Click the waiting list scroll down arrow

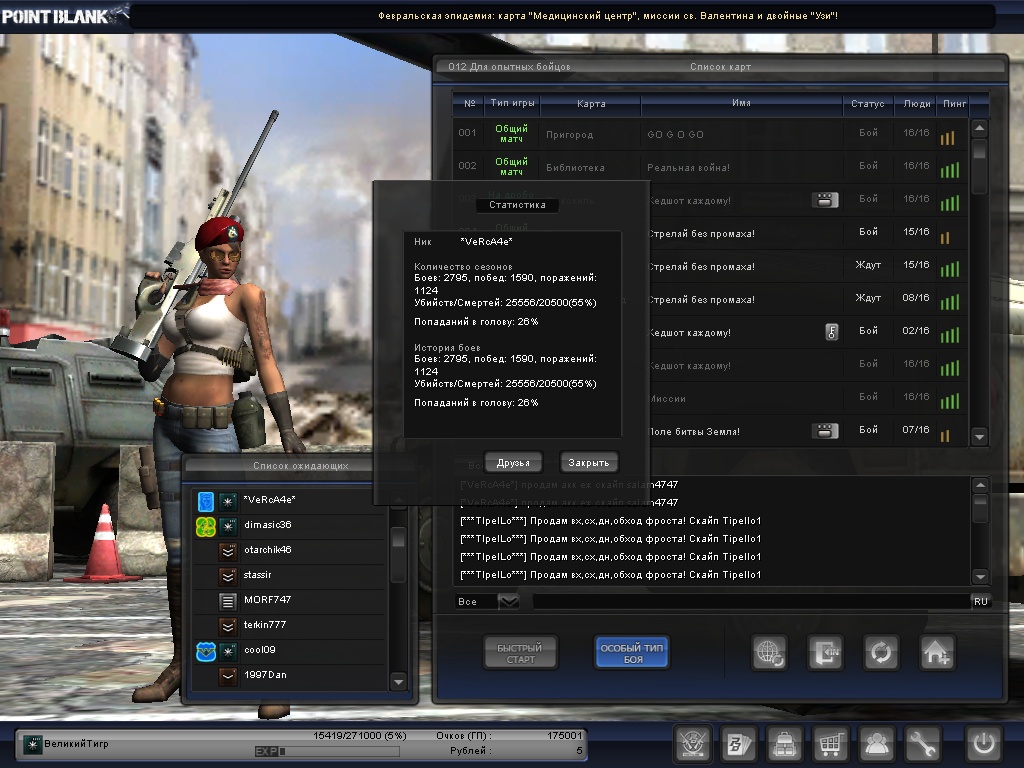[398, 682]
